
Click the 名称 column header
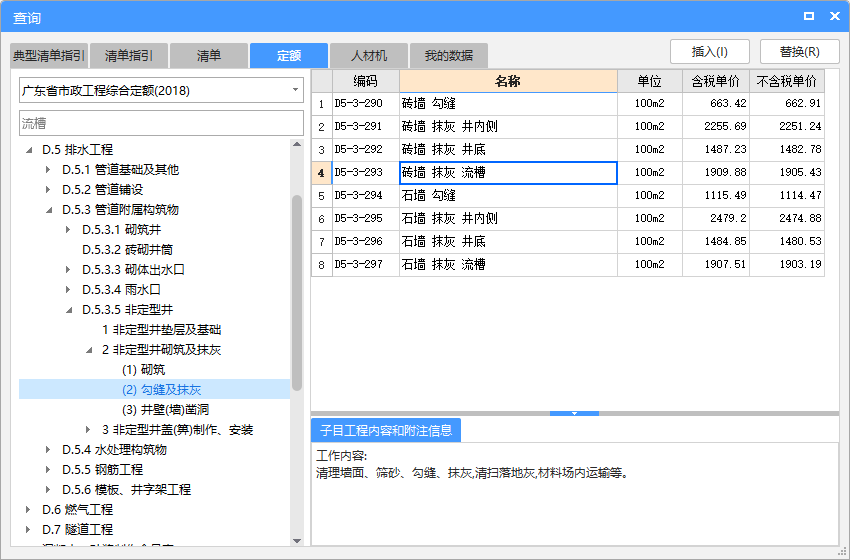pos(508,81)
